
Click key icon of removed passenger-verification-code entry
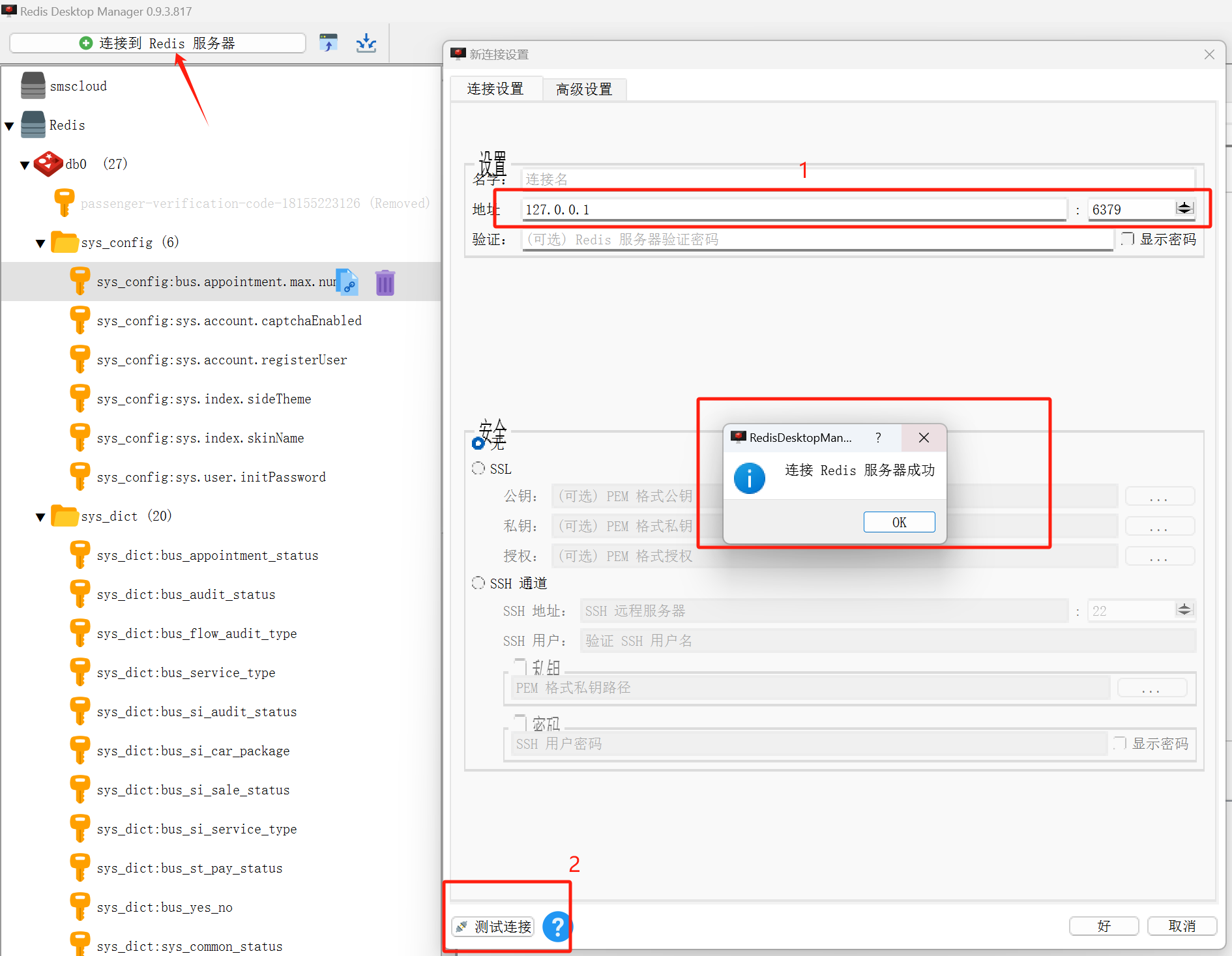tap(64, 203)
